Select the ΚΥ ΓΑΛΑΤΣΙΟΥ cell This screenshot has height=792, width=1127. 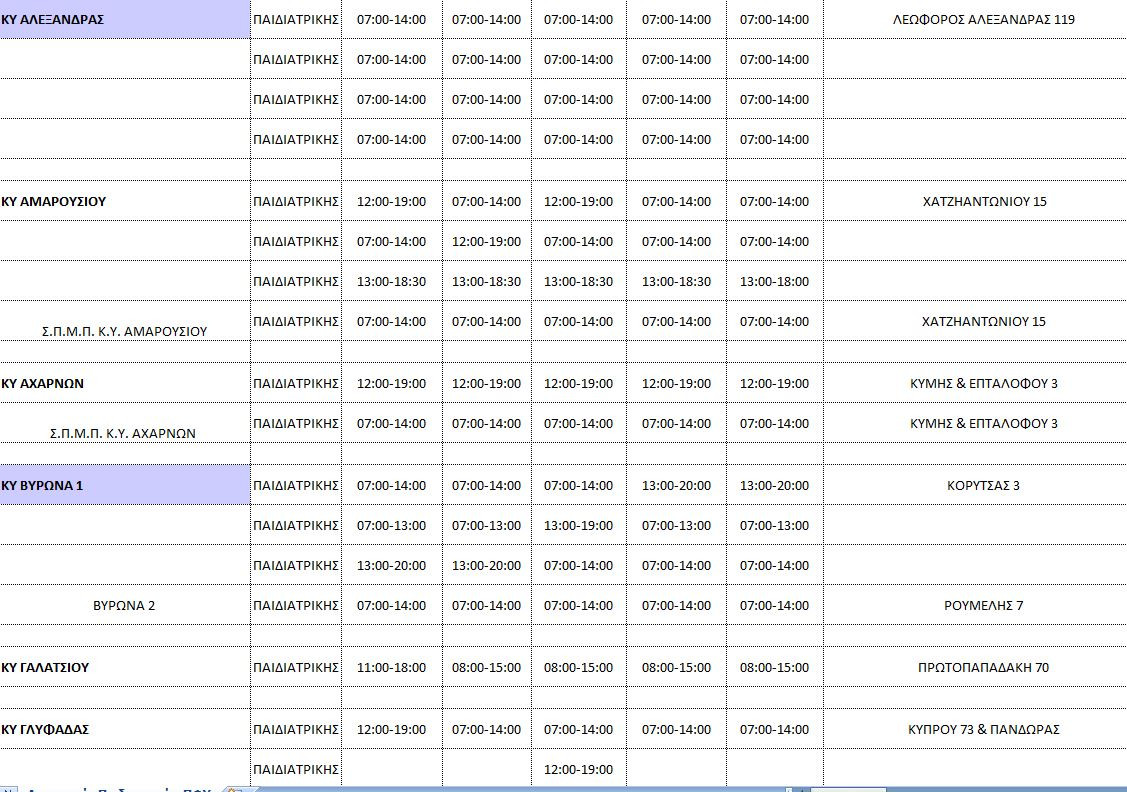(125, 668)
